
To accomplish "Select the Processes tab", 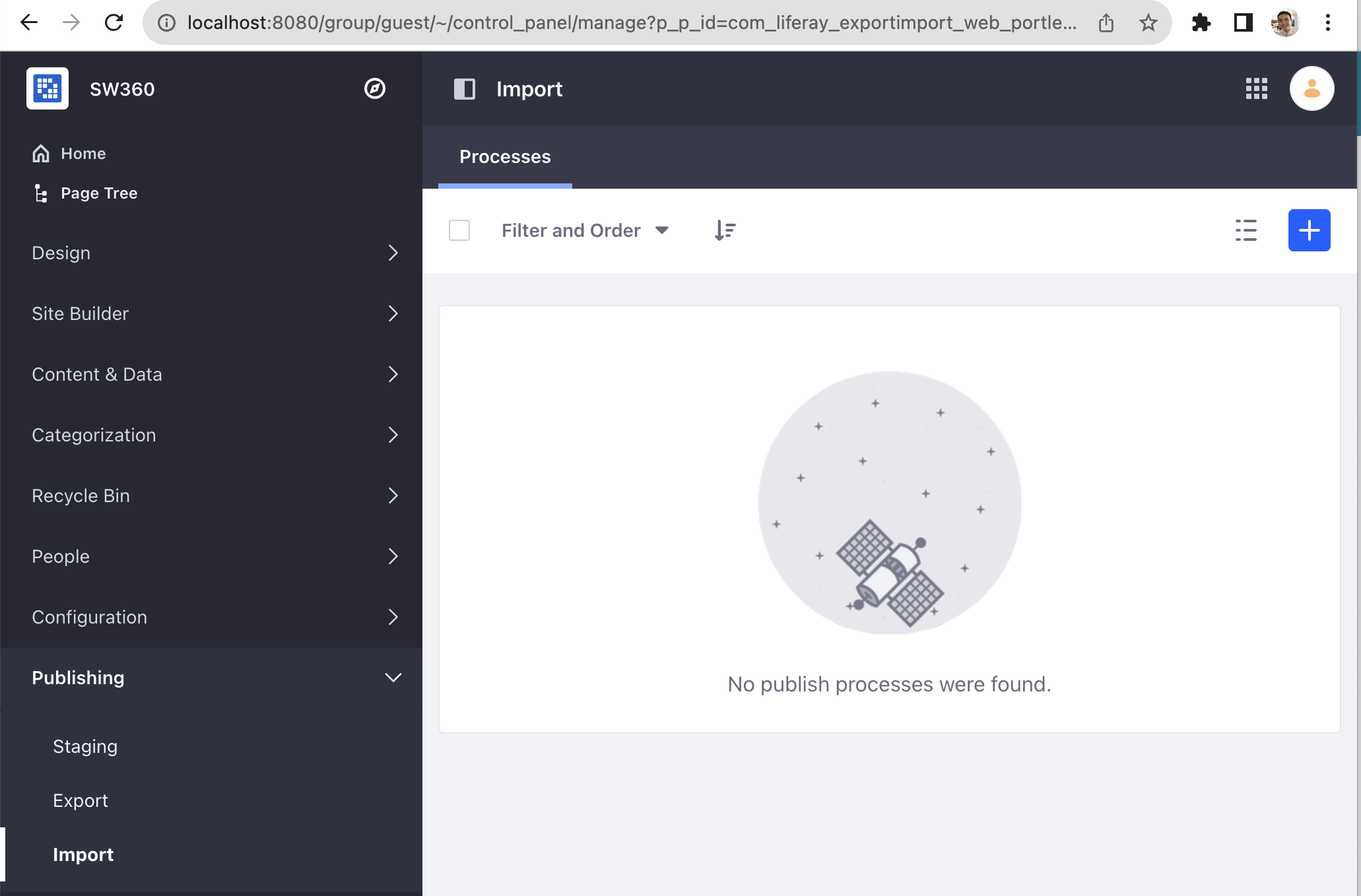I will 505,157.
